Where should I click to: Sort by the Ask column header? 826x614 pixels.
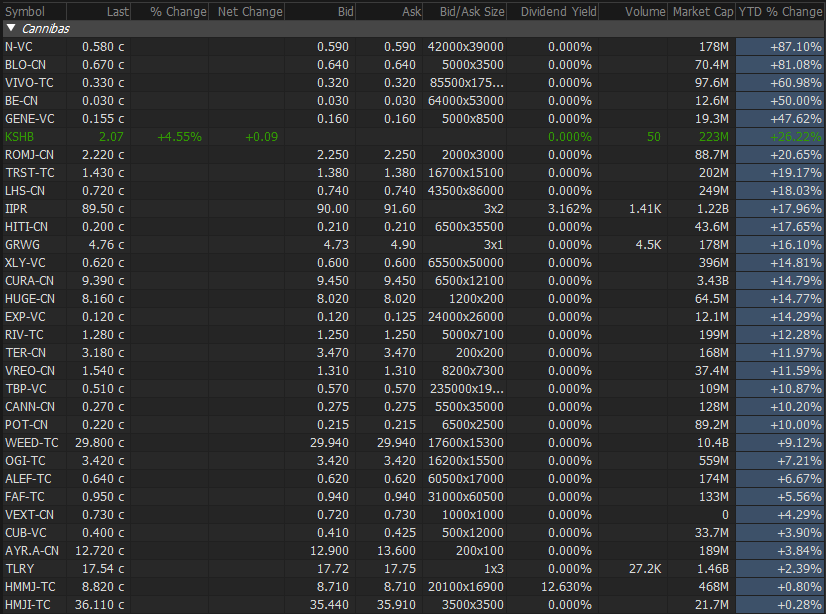(411, 11)
